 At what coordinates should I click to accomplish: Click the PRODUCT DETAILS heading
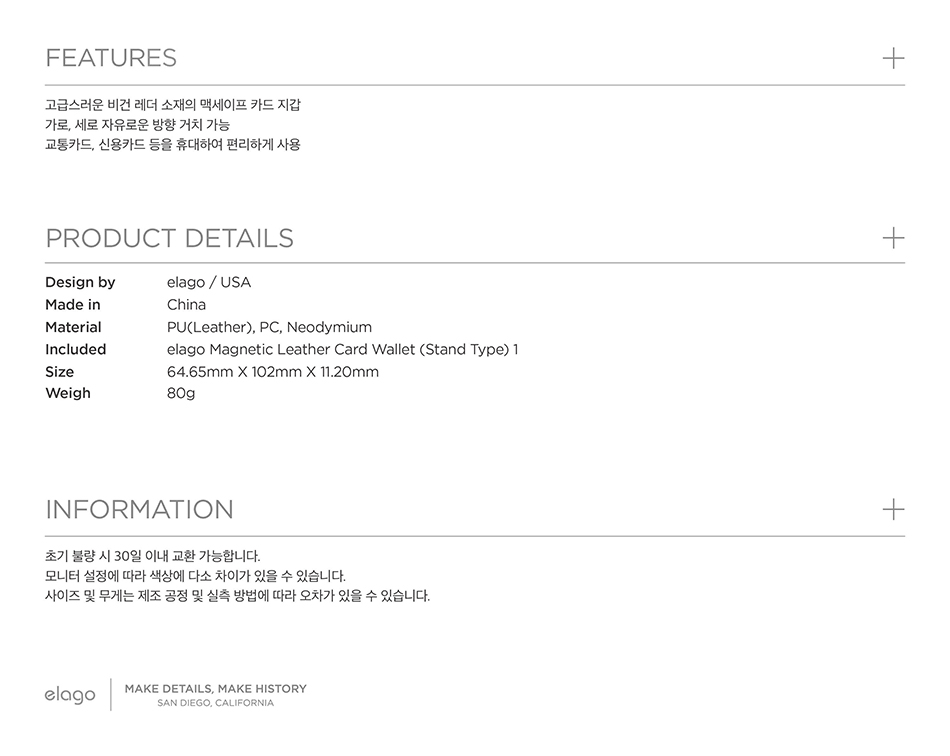click(x=170, y=238)
